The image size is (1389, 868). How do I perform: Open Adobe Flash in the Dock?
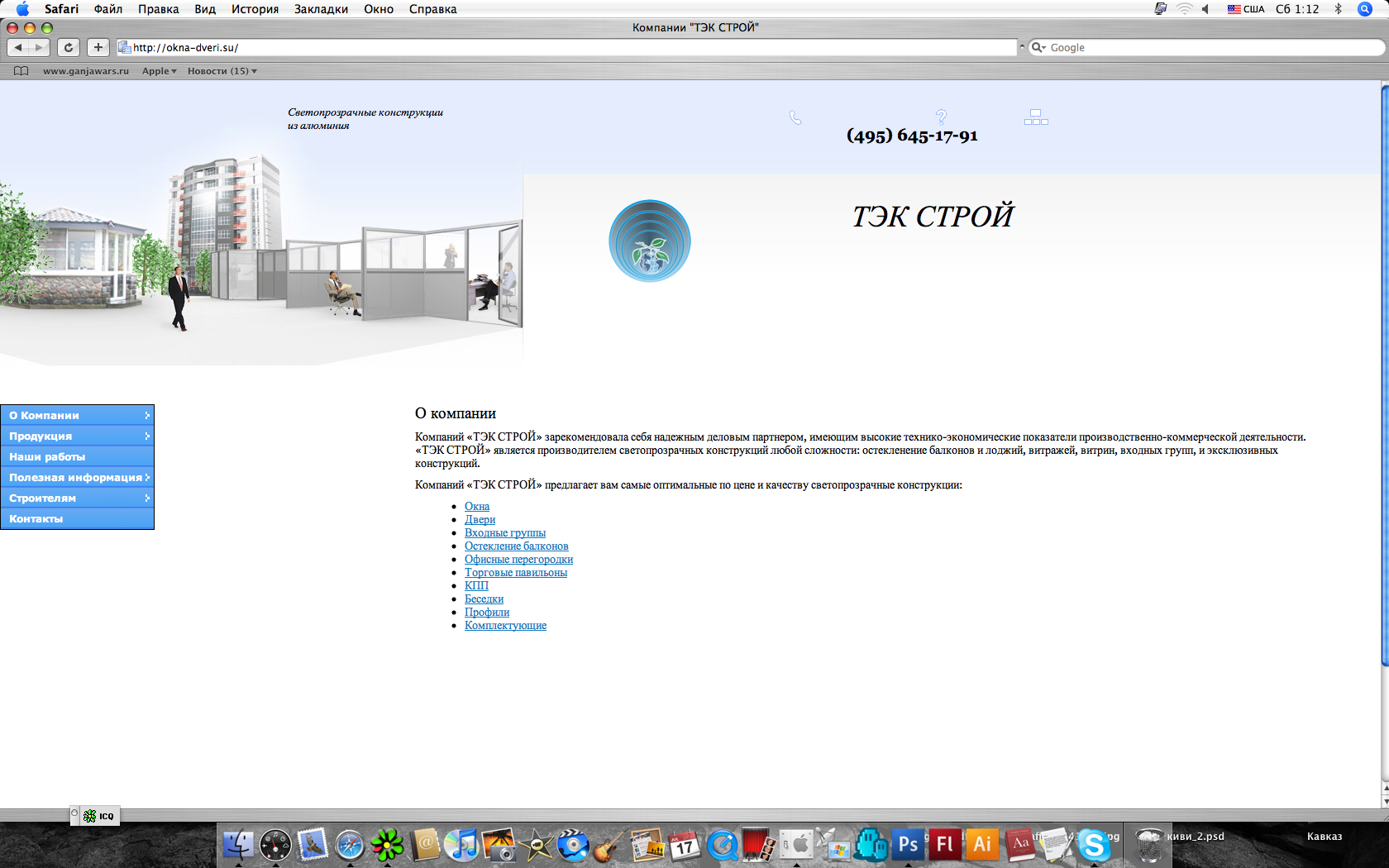tap(945, 845)
